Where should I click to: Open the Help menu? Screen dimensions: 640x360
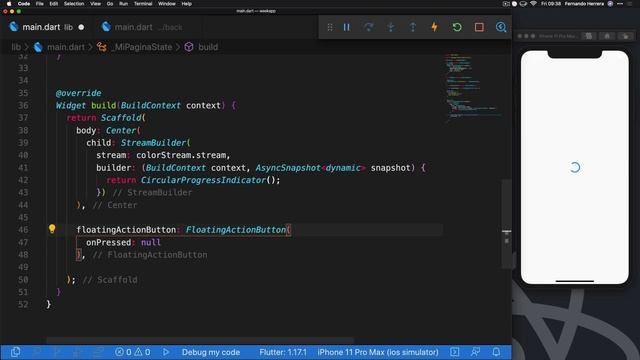point(187,4)
